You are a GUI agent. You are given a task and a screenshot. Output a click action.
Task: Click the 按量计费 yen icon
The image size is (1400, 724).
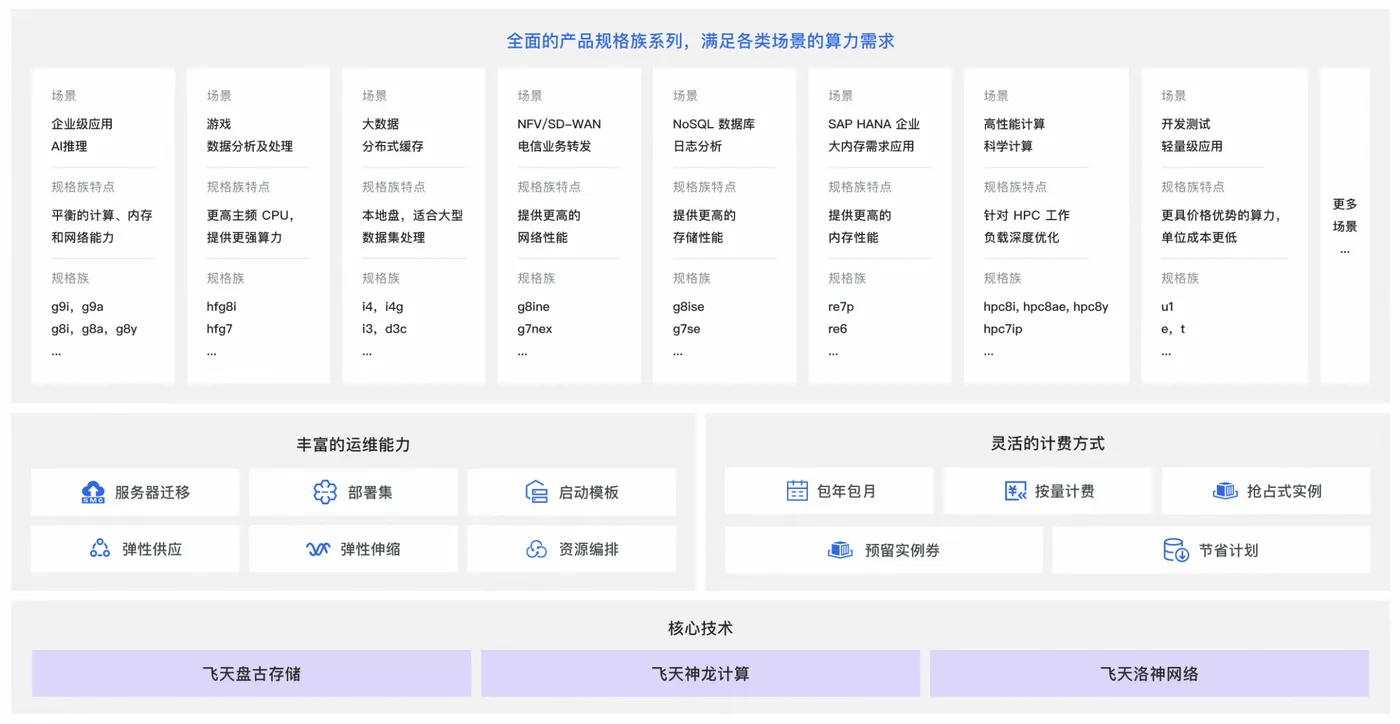pos(1015,491)
